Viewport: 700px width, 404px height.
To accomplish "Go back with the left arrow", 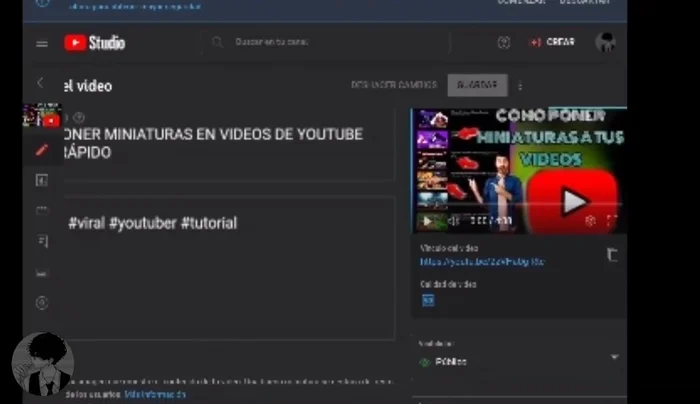I will coord(40,83).
